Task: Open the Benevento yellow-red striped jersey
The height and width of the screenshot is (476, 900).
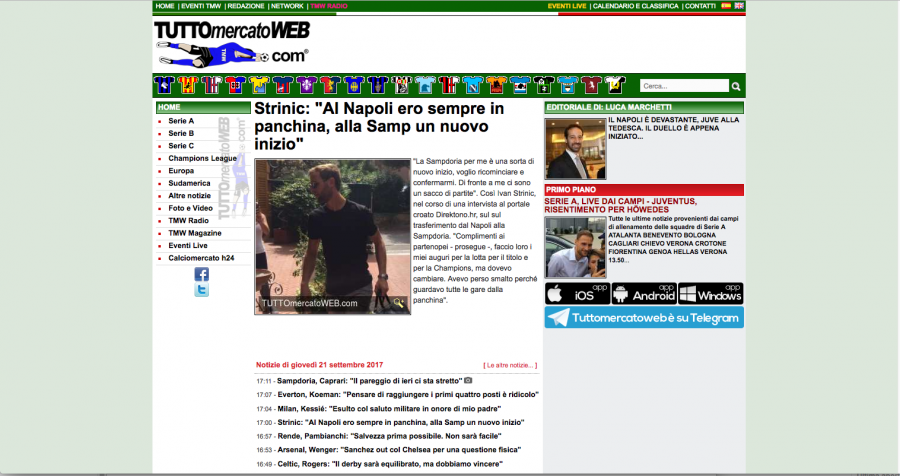Action: coord(188,85)
